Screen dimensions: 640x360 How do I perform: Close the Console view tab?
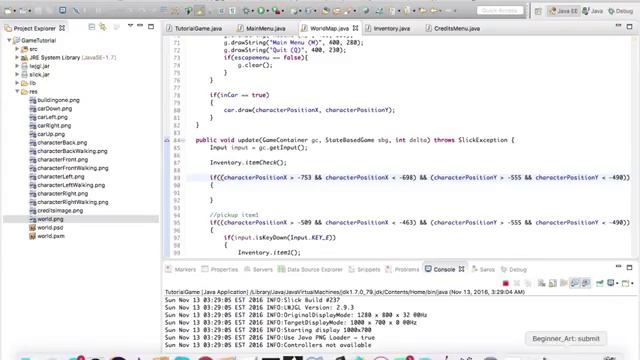(461, 269)
